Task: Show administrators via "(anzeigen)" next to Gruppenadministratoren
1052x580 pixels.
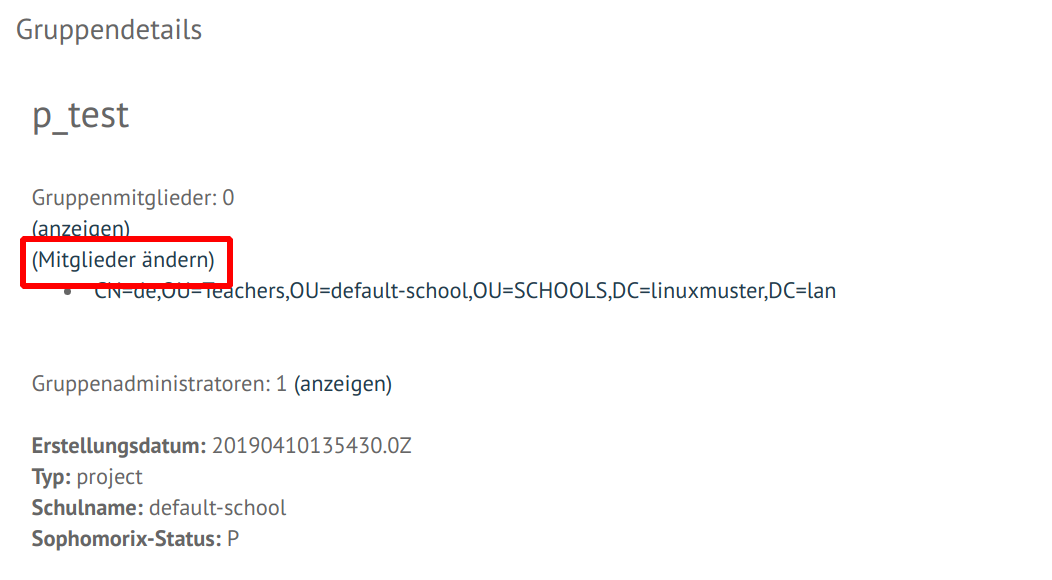Action: pyautogui.click(x=345, y=383)
